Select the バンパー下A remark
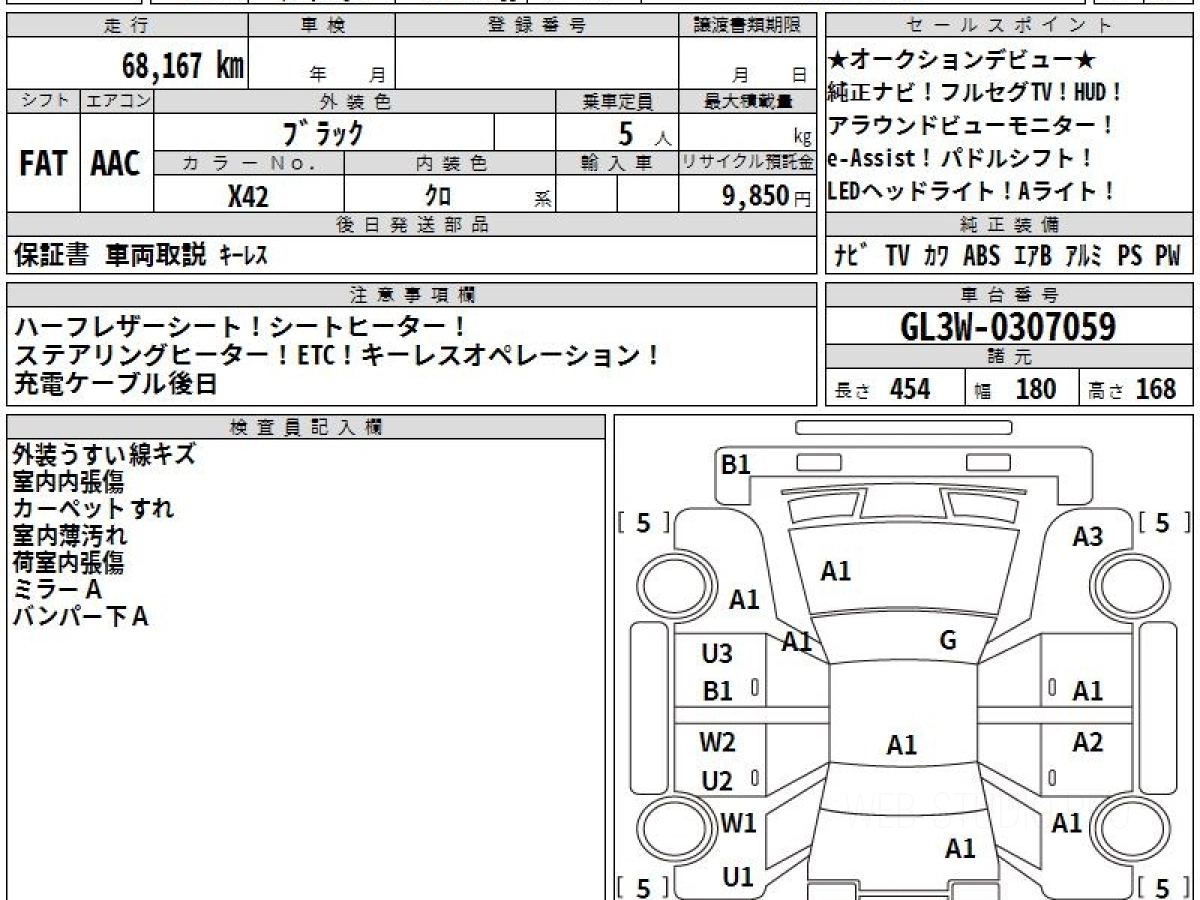This screenshot has height=900, width=1200. (80, 616)
